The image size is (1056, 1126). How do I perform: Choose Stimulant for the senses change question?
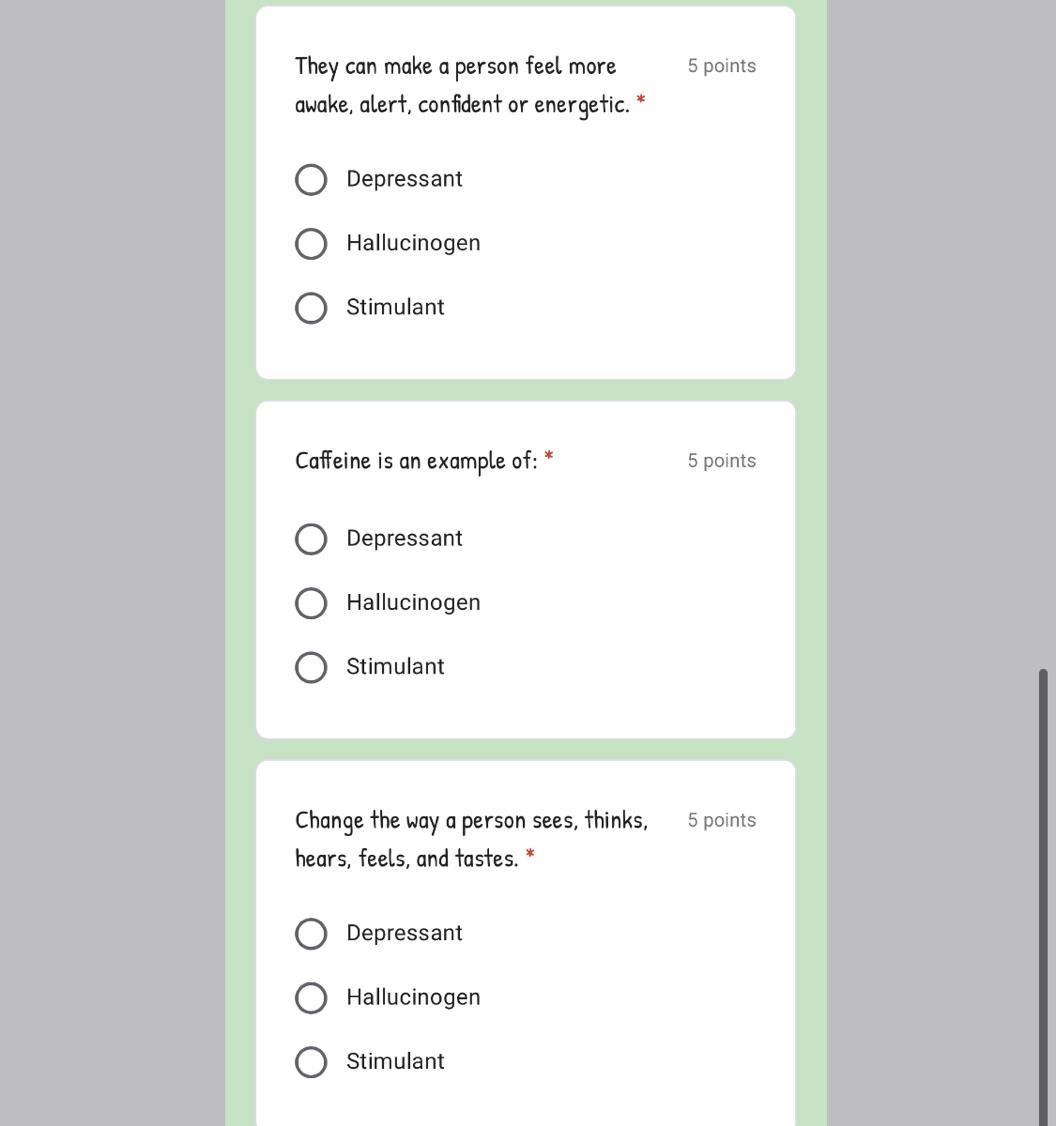click(311, 1062)
